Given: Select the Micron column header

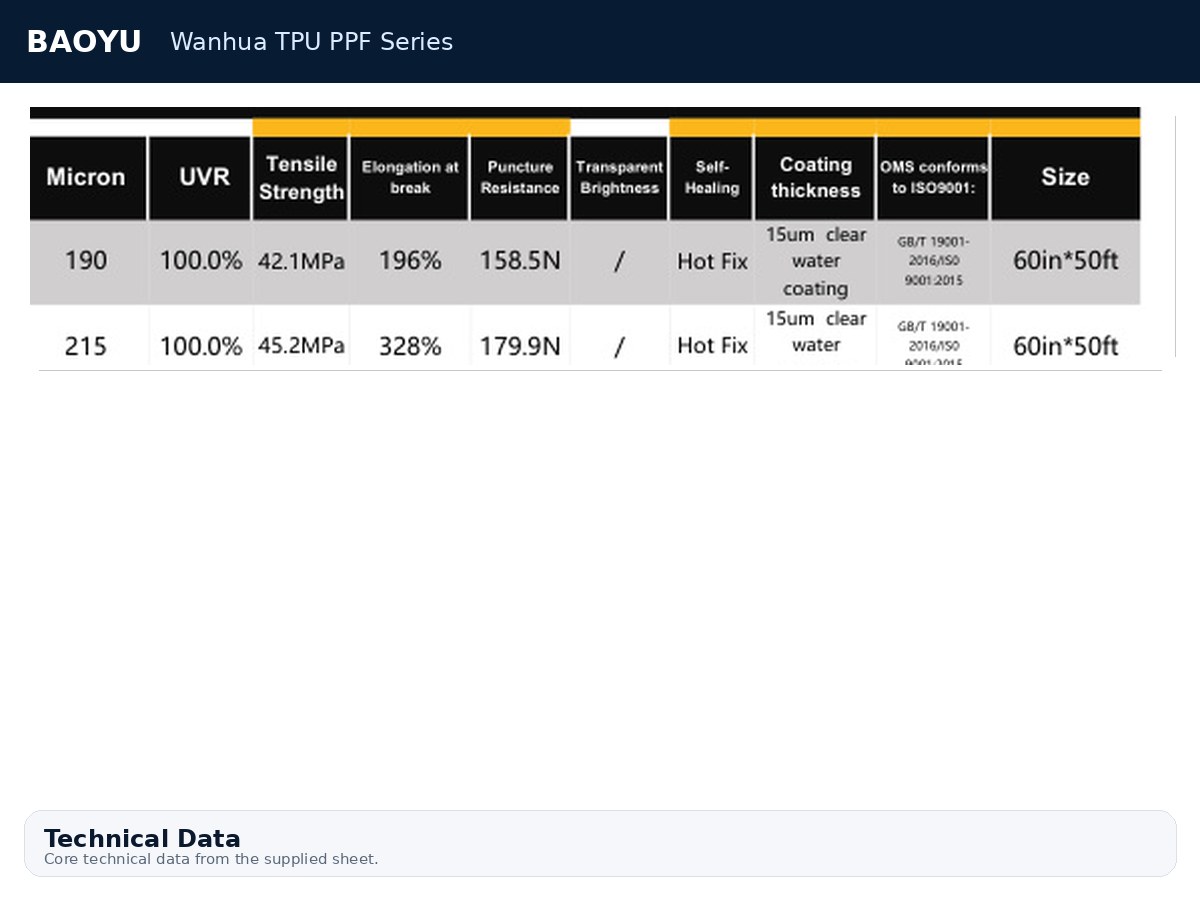Looking at the screenshot, I should pyautogui.click(x=88, y=178).
